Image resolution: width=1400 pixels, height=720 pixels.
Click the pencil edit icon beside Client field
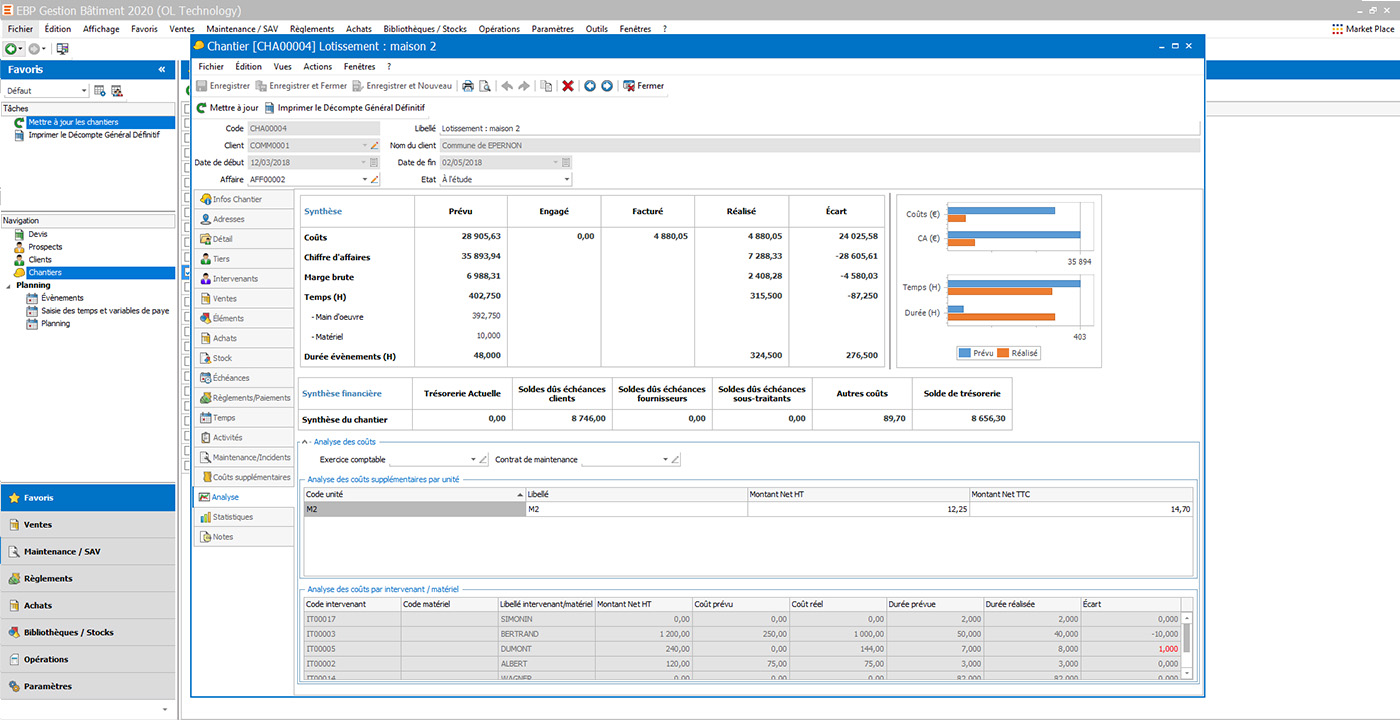[375, 146]
